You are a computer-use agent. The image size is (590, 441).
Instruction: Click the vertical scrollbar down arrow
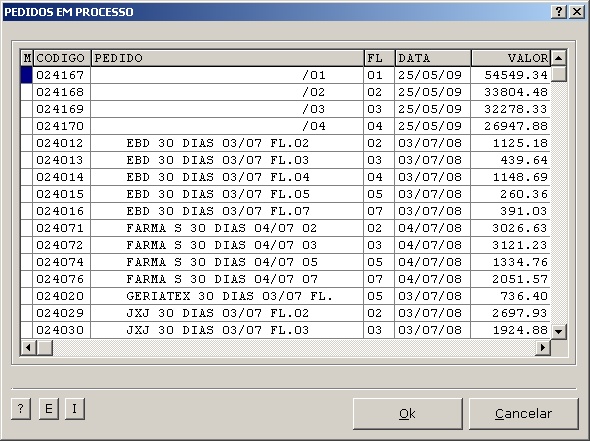coord(558,332)
